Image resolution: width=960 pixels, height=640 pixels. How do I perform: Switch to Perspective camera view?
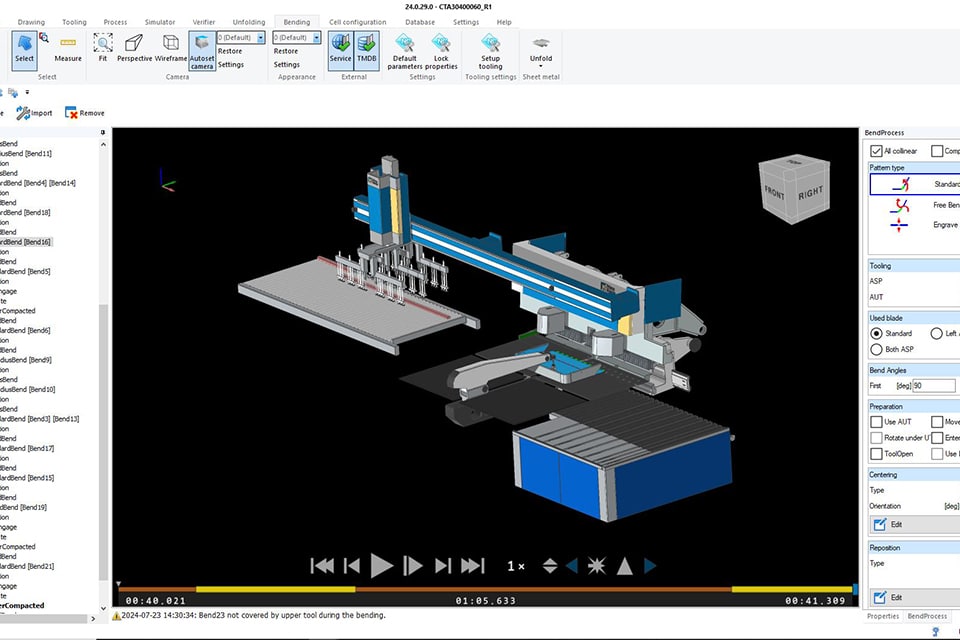point(134,45)
